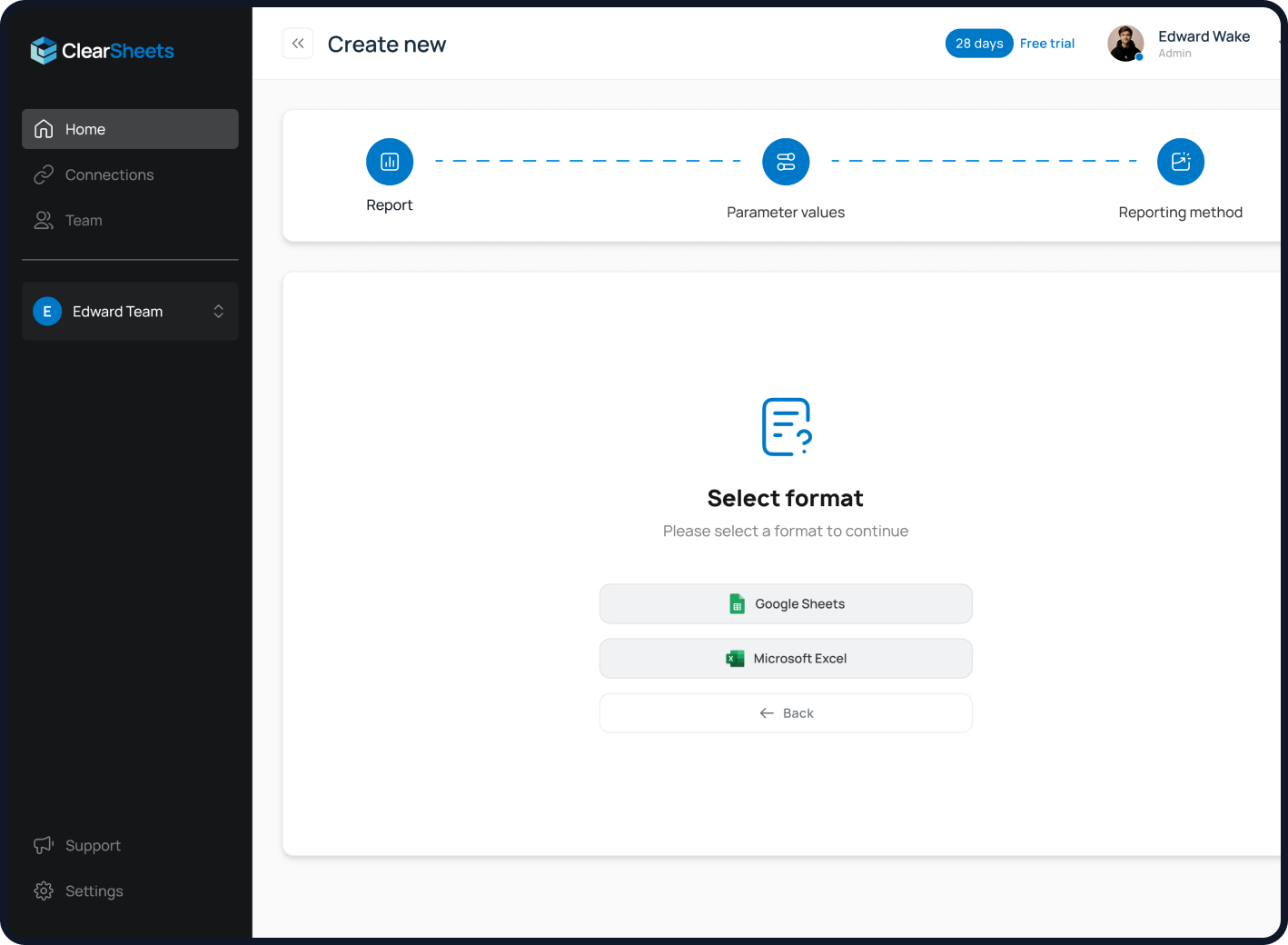Go Back to the previous step
The width and height of the screenshot is (1288, 945).
(x=786, y=713)
